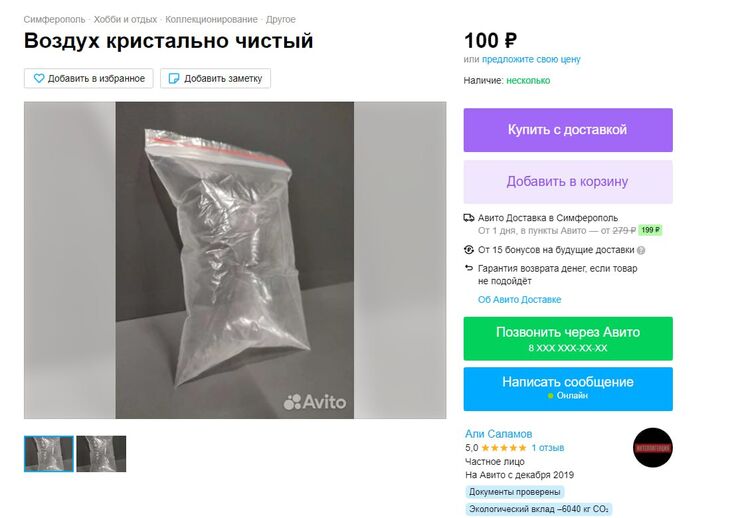Image resolution: width=730 pixels, height=518 pixels.
Task: Open seller profile Али Саламов
Action: 499,434
